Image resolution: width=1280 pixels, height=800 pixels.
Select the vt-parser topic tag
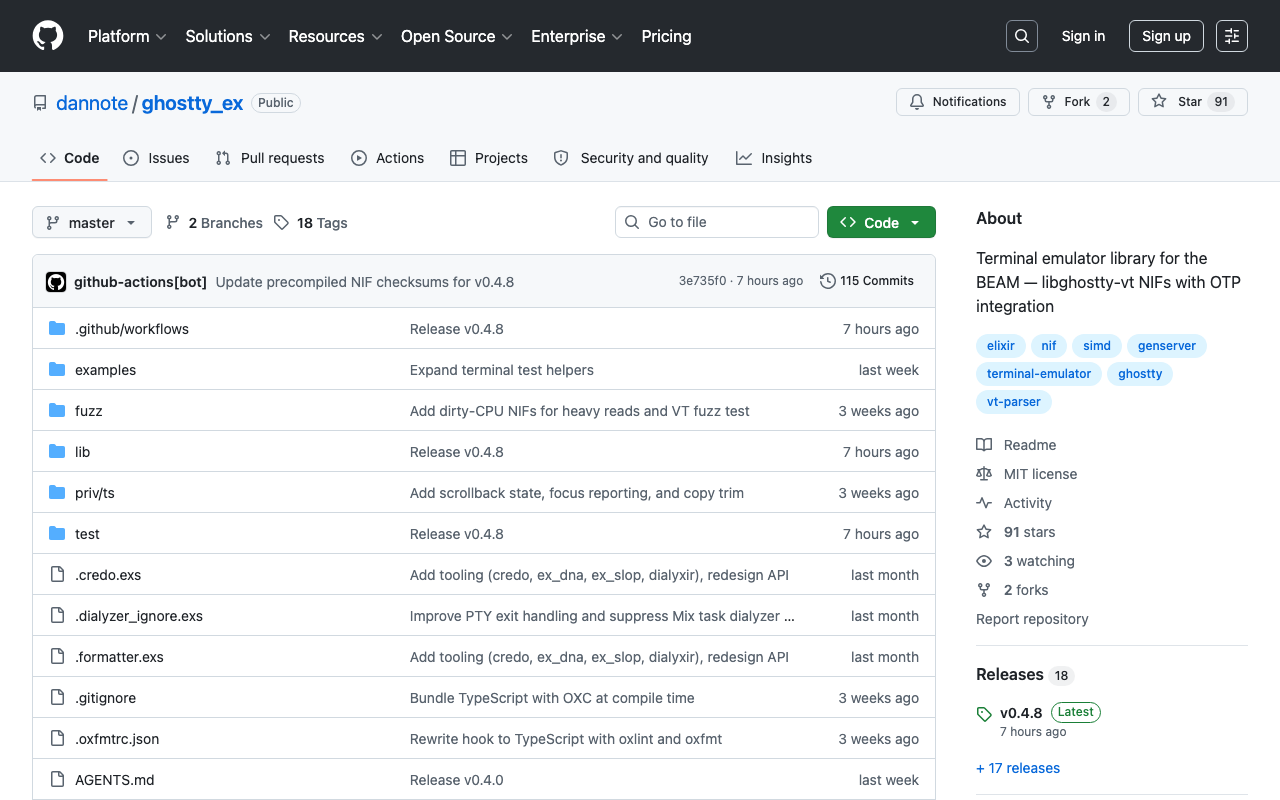(1014, 402)
